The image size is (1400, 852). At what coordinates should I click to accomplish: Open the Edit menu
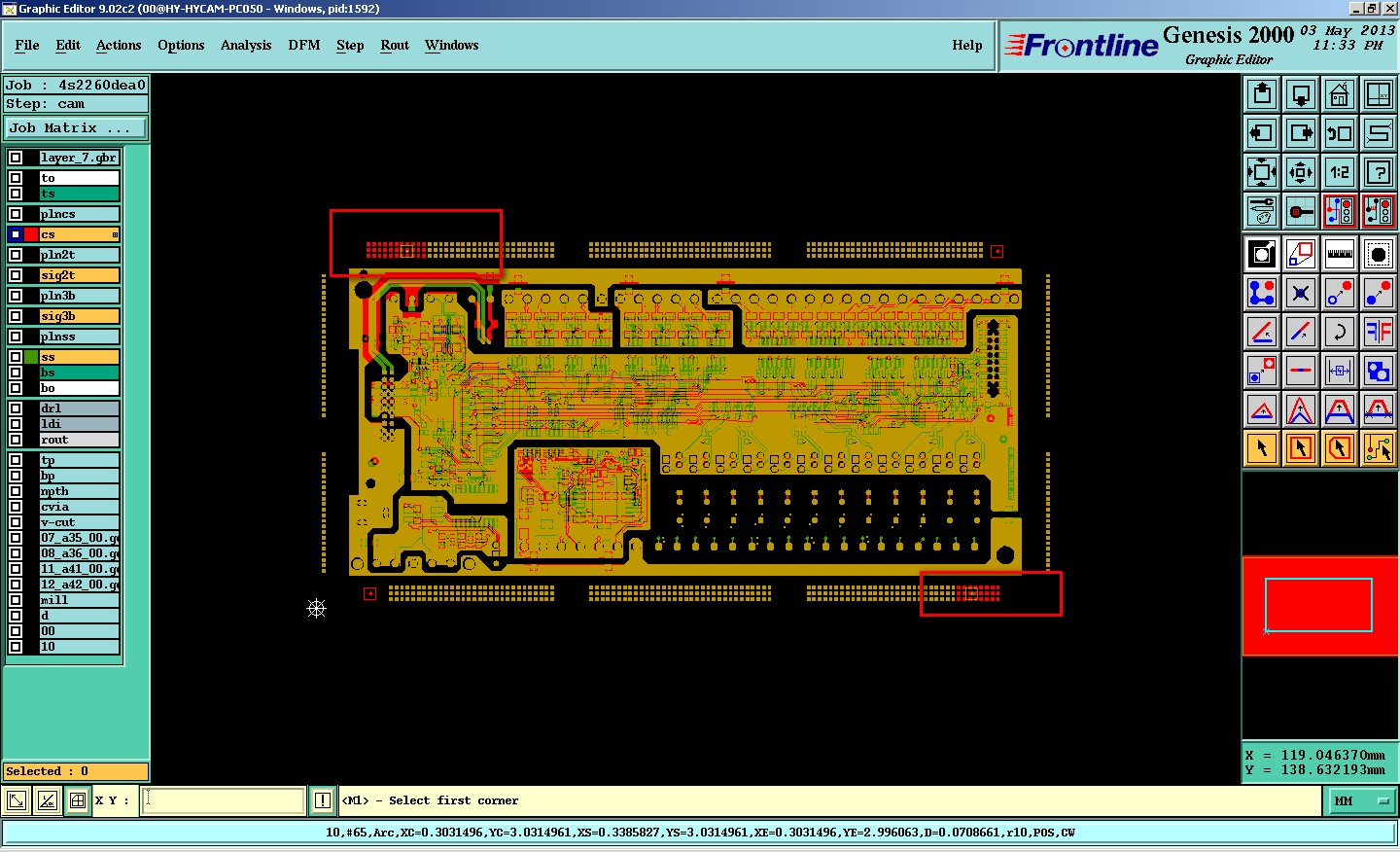[x=68, y=45]
